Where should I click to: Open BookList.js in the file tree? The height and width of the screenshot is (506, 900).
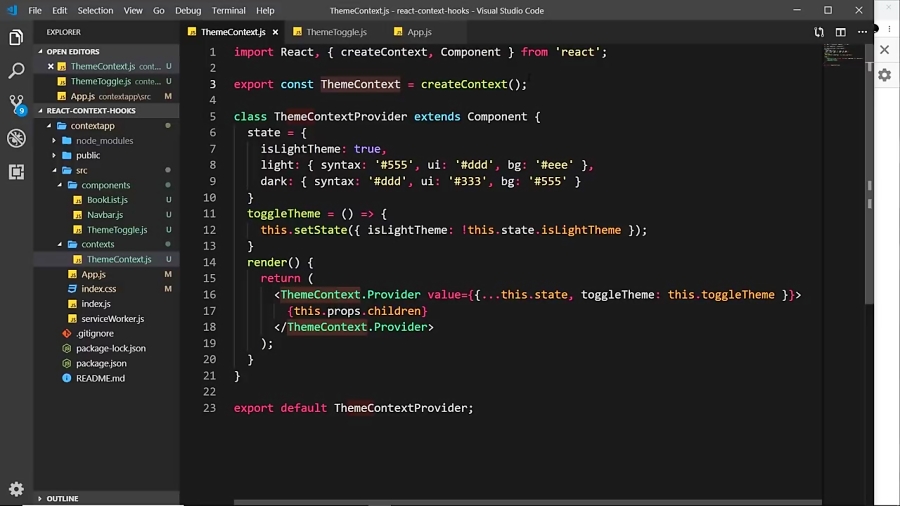(x=107, y=200)
